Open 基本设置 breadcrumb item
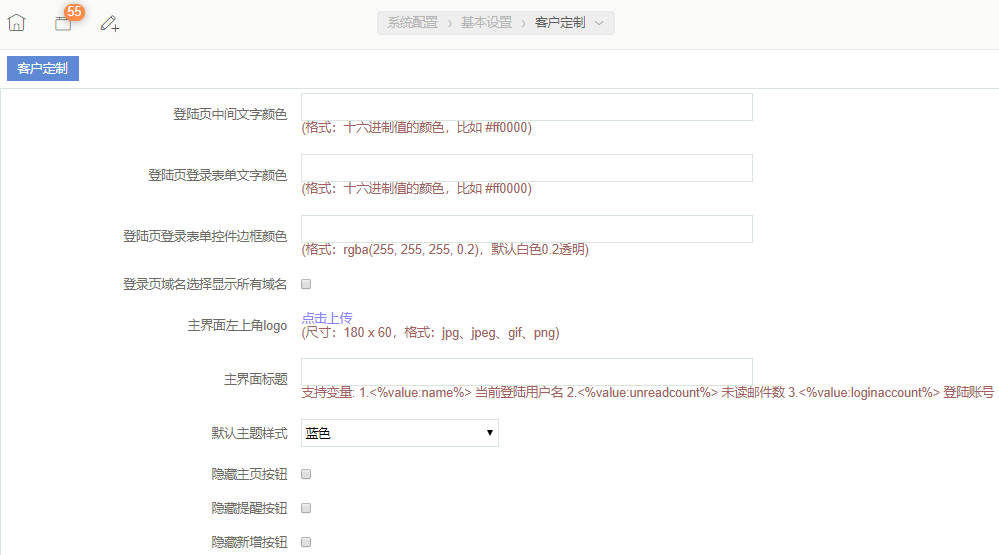The height and width of the screenshot is (555, 999). coord(486,23)
